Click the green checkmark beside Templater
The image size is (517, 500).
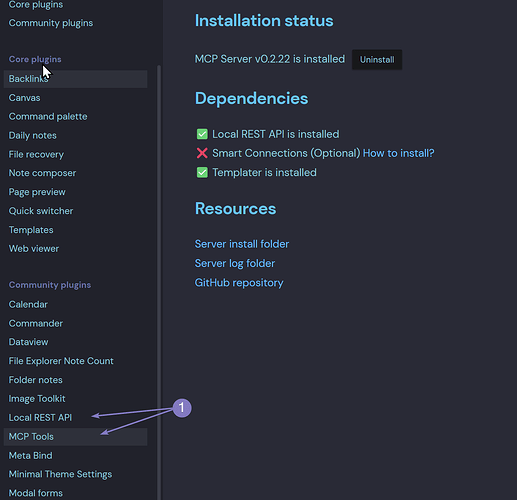point(202,173)
